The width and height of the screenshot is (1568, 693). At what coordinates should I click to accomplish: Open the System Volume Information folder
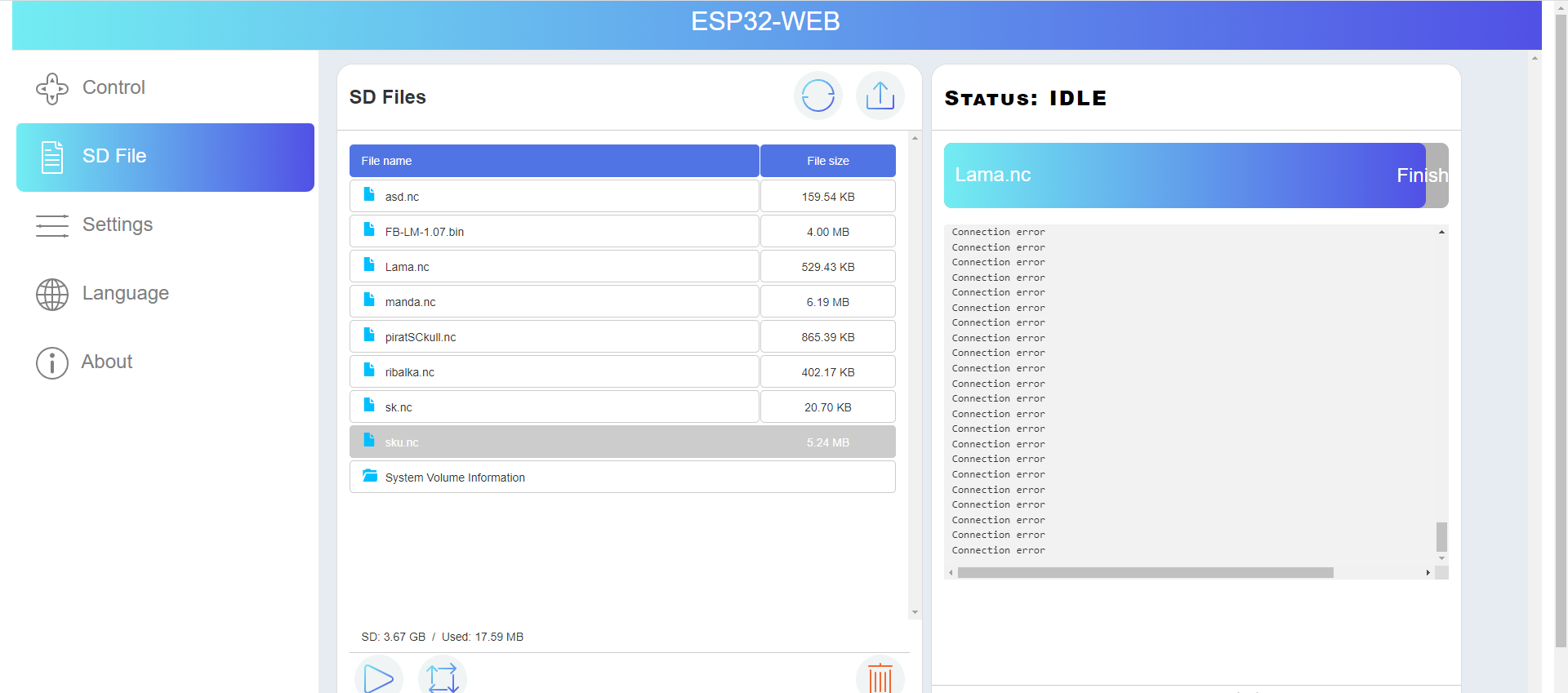click(x=622, y=478)
